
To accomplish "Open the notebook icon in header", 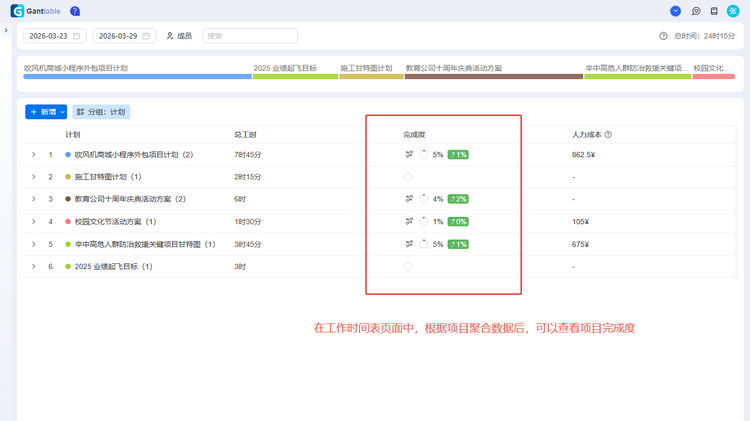I will (714, 11).
